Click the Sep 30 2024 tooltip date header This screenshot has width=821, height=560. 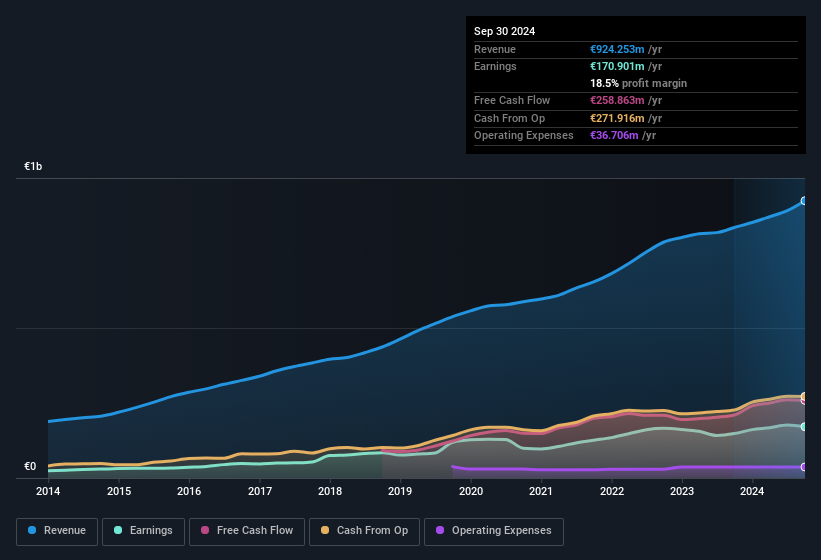tap(504, 31)
